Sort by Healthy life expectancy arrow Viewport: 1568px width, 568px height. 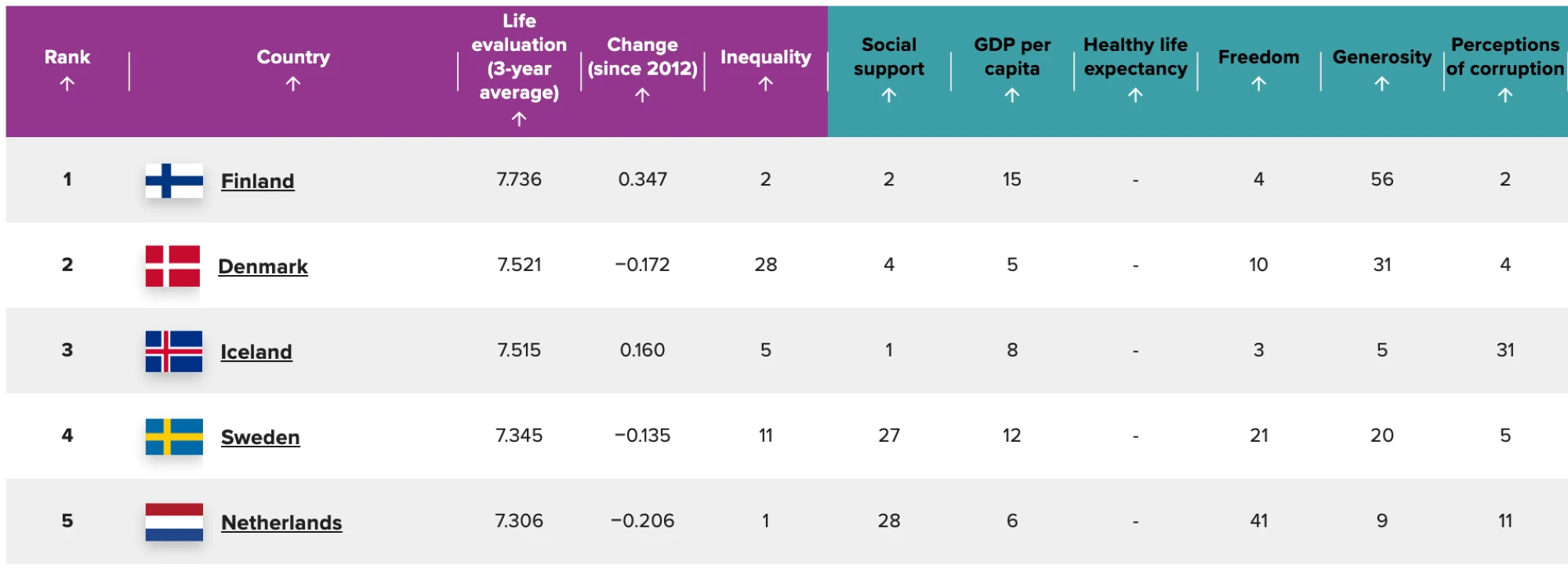tap(1135, 96)
